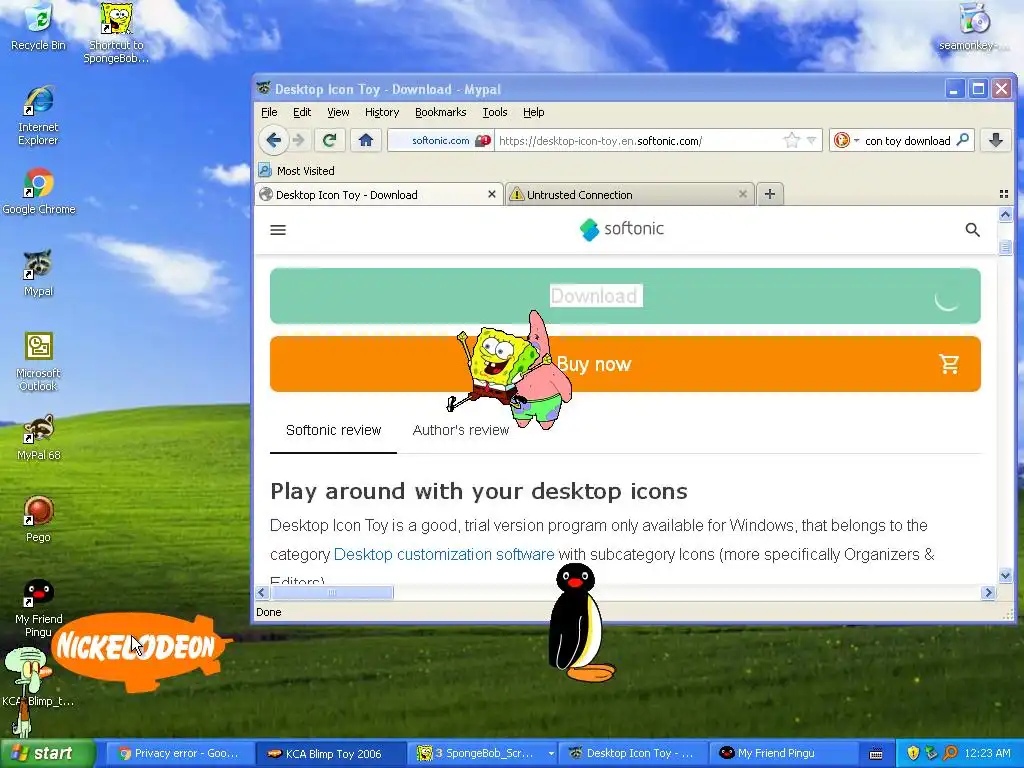Viewport: 1024px width, 768px height.
Task: Open the Edit menu
Action: [302, 112]
